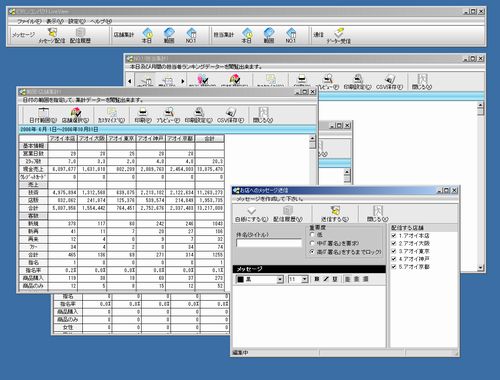Click カスタマイズ icon in store summary window
This screenshot has width=500, height=380.
click(111, 115)
